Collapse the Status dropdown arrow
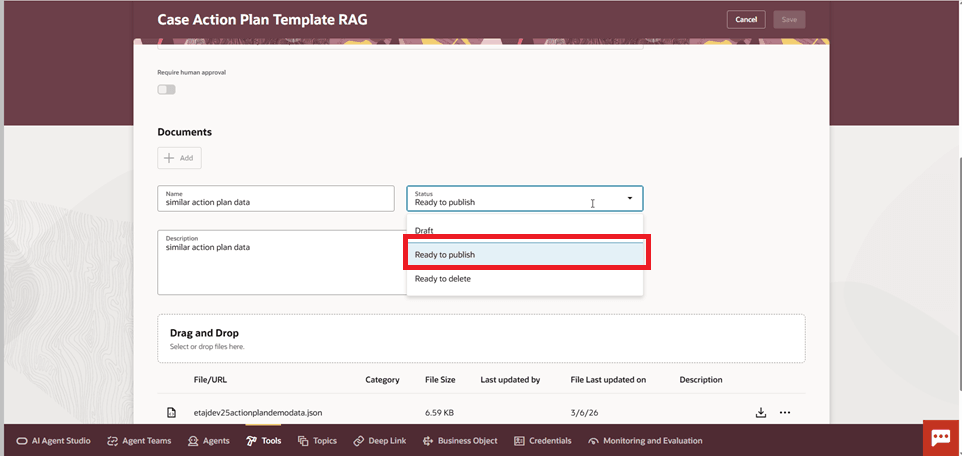962x456 pixels. coord(630,198)
